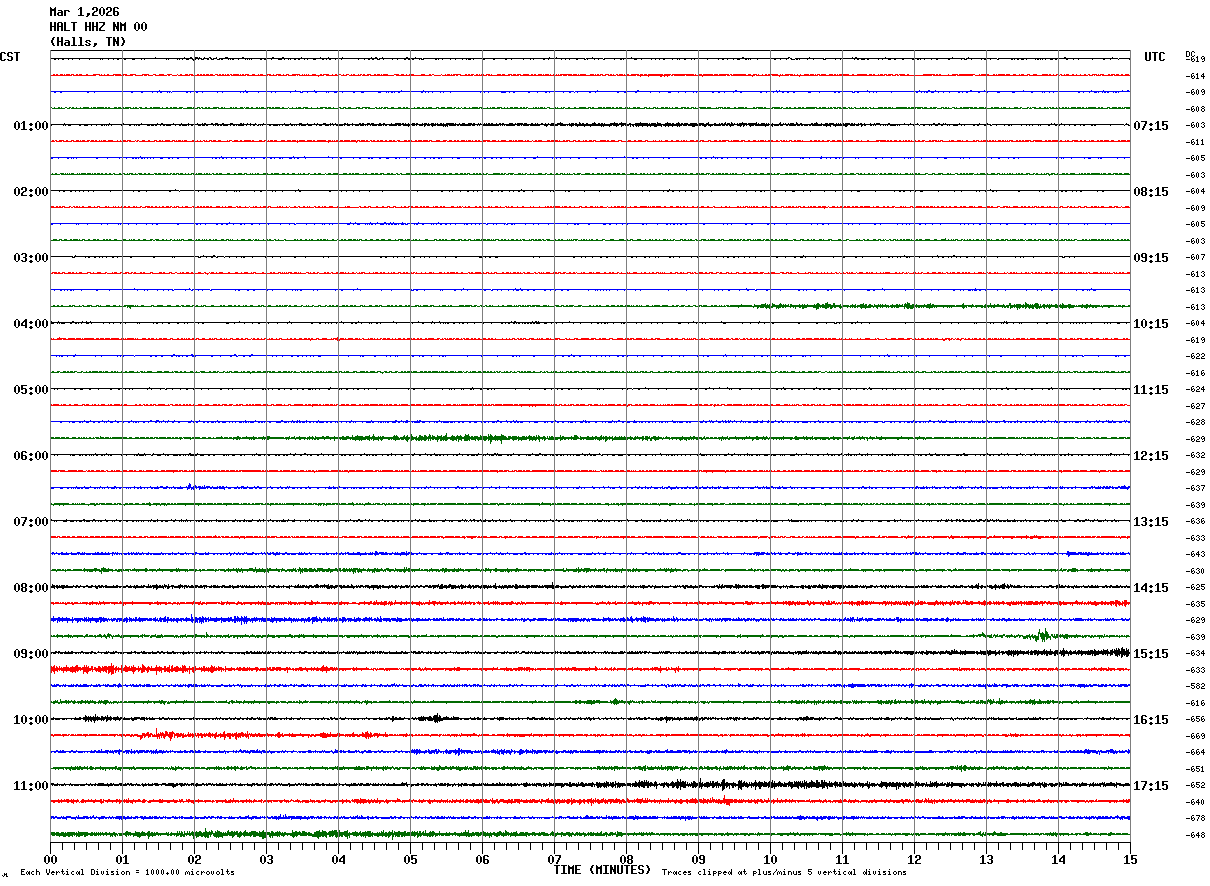This screenshot has width=1210, height=886.
Task: Click the location label '(Halls, TN)'
Action: click(x=88, y=42)
